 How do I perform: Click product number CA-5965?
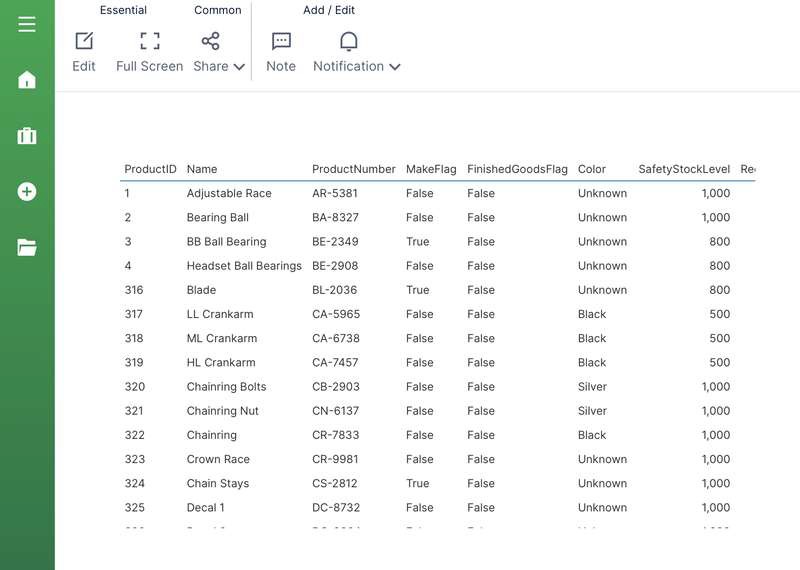point(336,314)
